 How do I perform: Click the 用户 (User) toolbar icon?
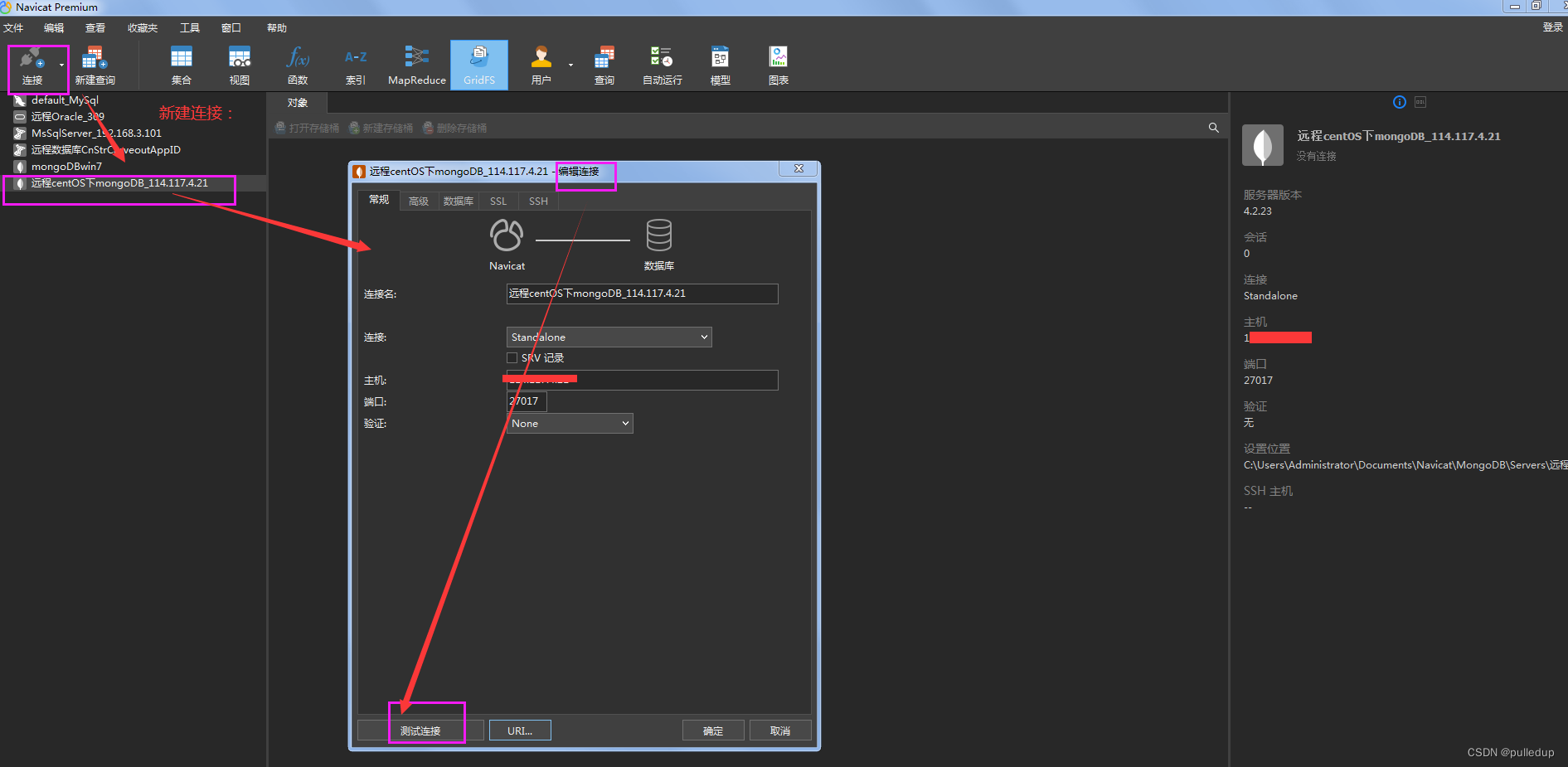[541, 66]
